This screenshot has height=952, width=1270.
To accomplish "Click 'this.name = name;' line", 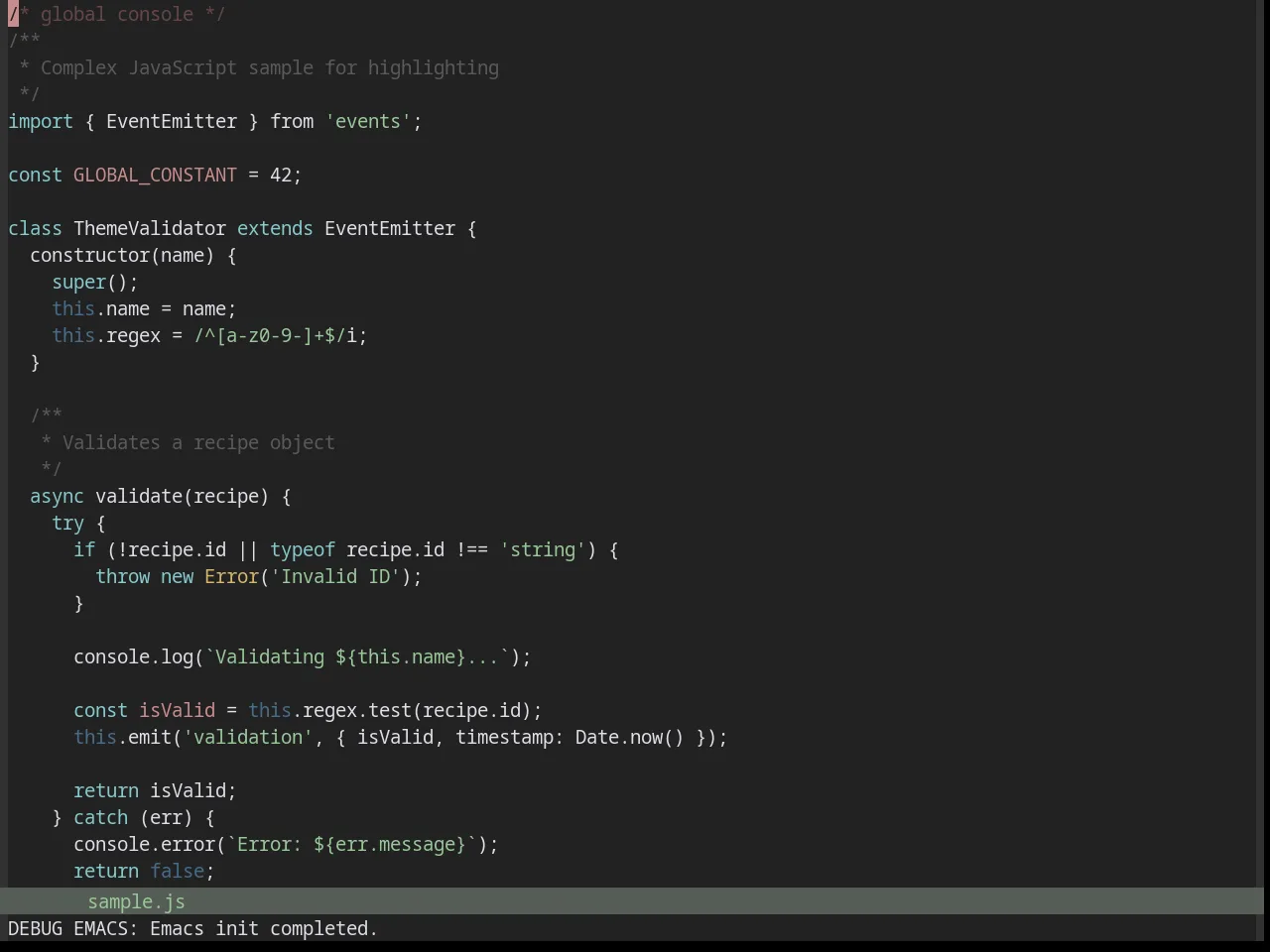I will tap(144, 308).
